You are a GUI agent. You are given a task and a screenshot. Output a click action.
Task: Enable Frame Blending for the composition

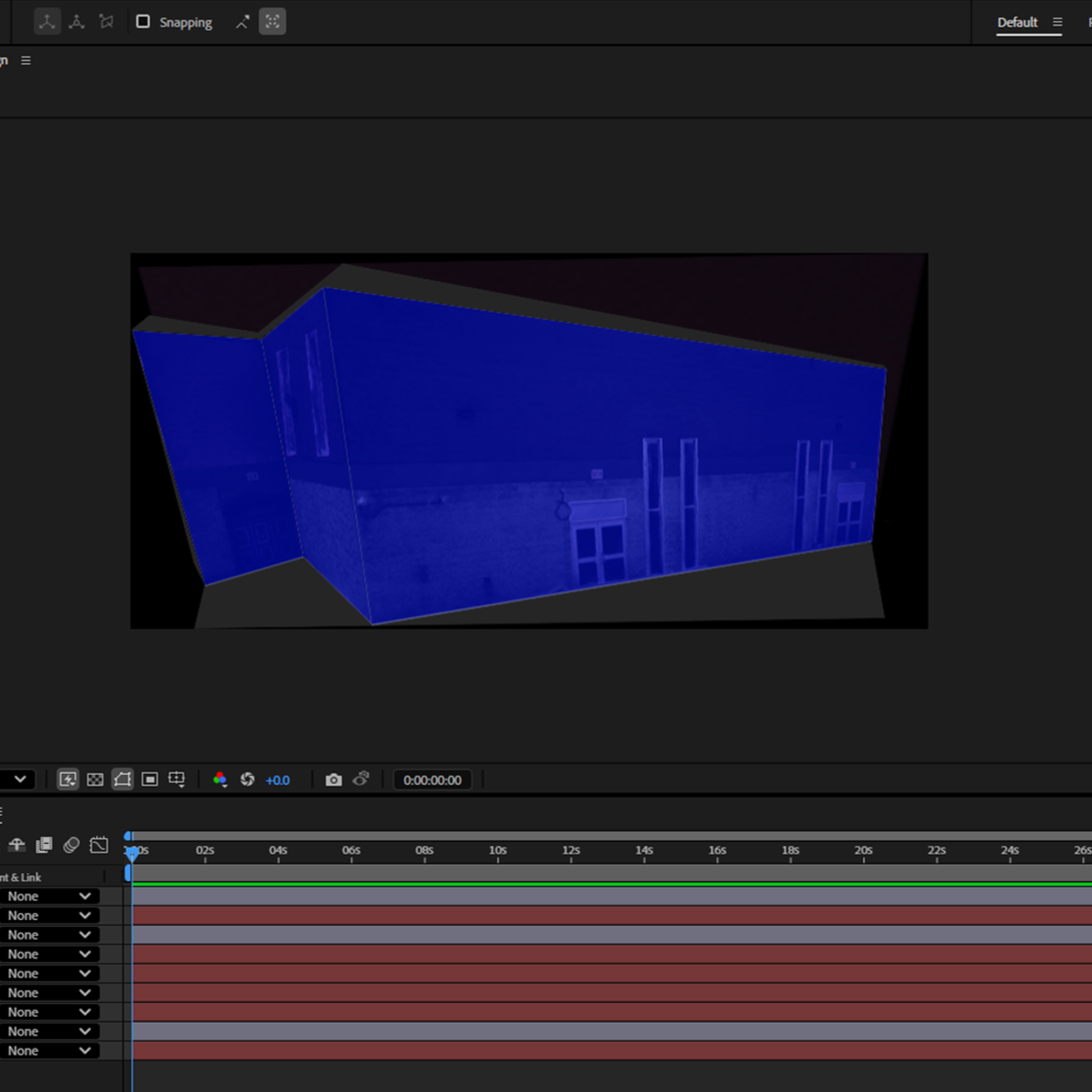(x=44, y=845)
